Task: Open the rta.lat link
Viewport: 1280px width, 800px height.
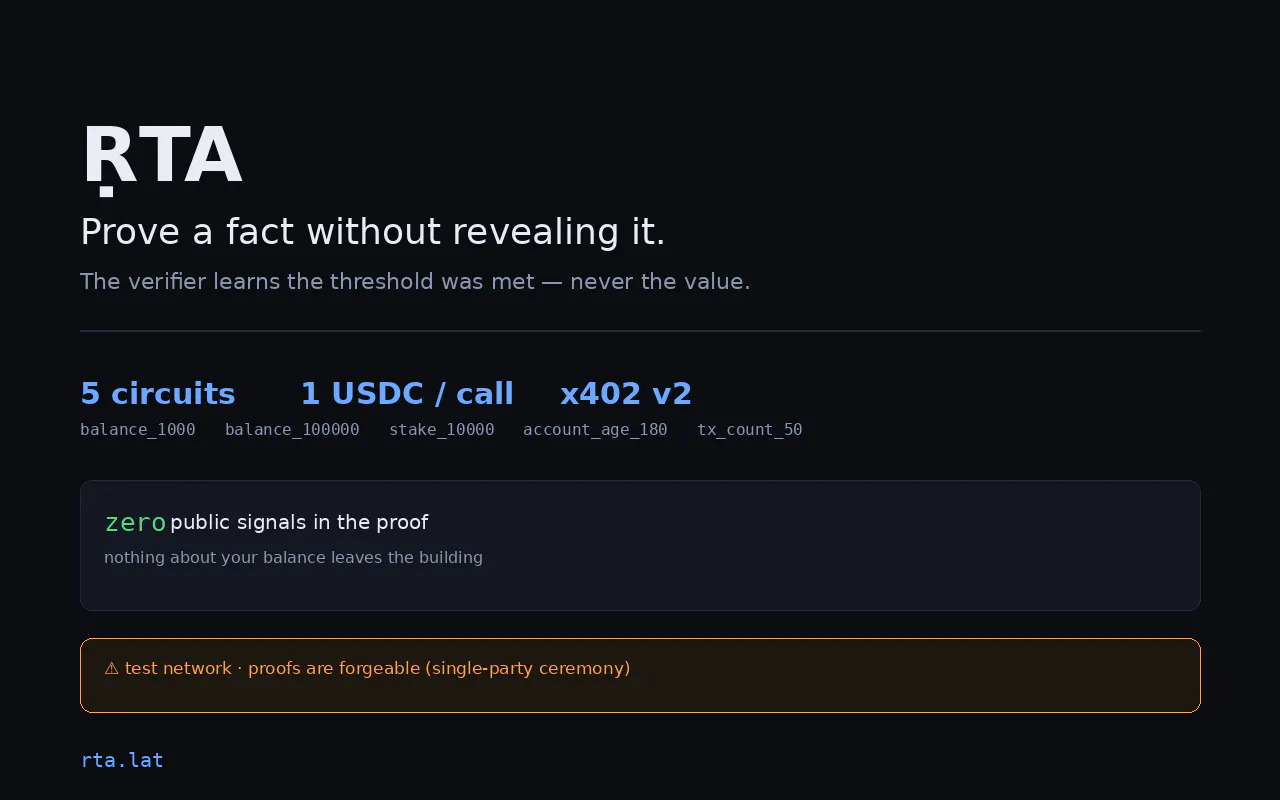Action: tap(122, 760)
